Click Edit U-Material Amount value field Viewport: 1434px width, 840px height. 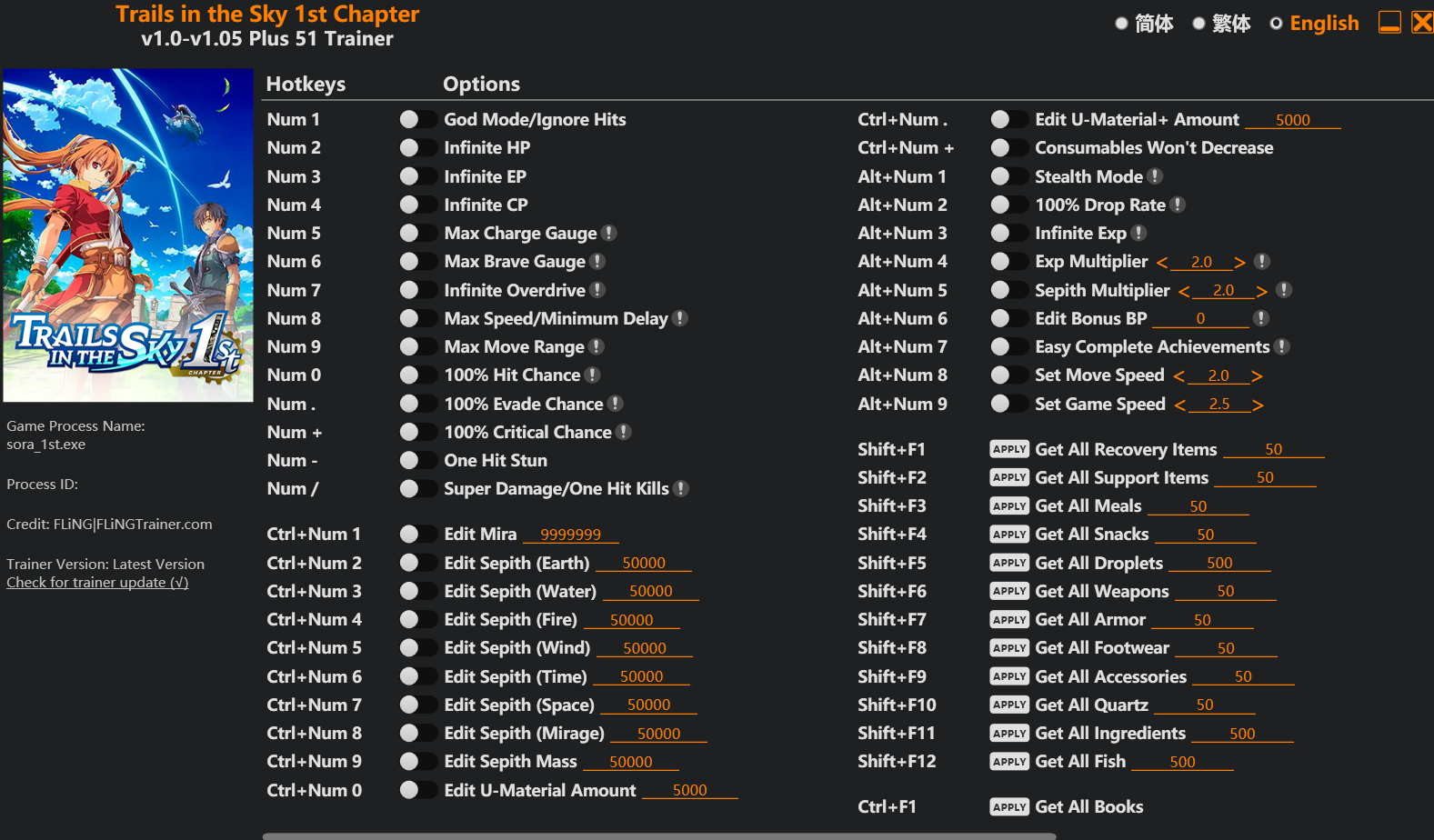(x=690, y=790)
